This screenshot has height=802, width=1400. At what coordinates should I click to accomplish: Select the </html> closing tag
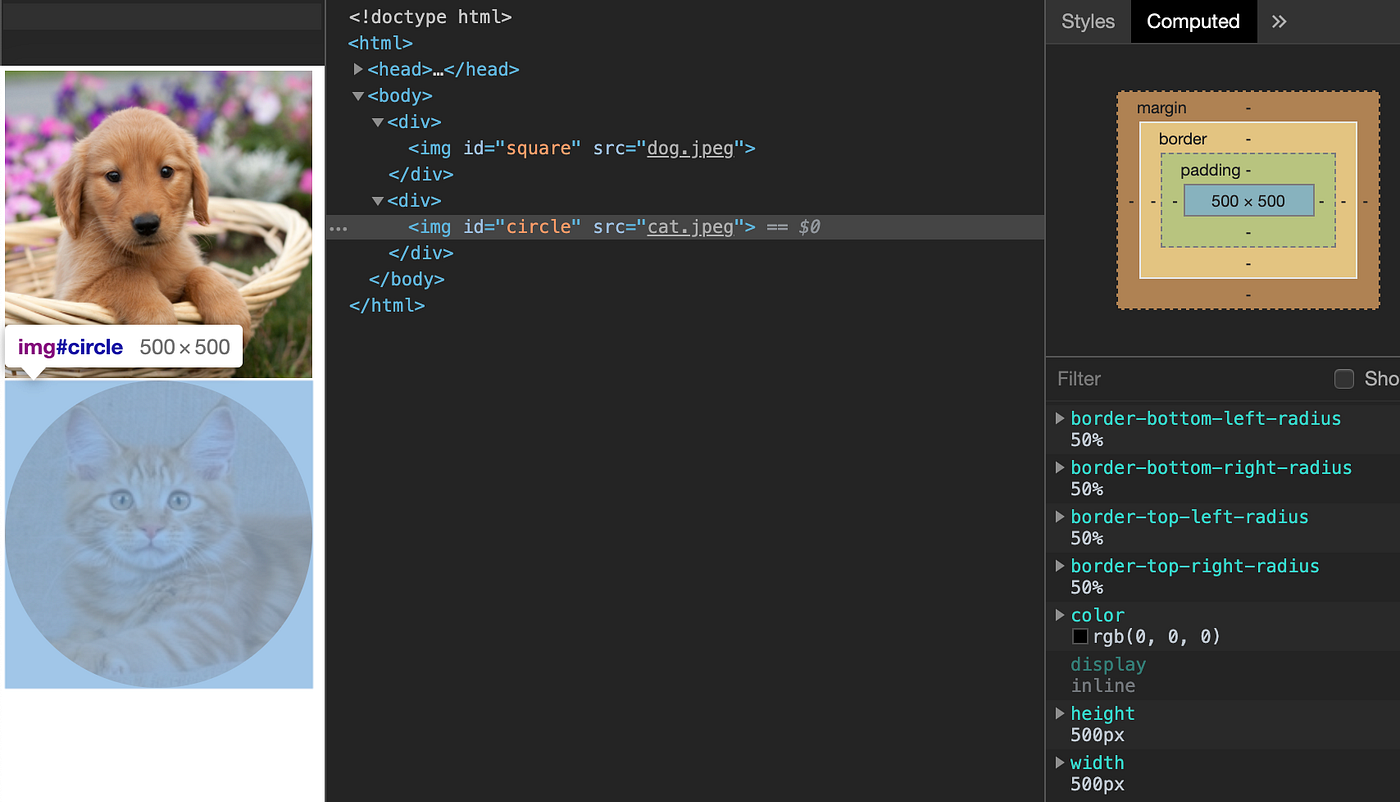[x=387, y=305]
